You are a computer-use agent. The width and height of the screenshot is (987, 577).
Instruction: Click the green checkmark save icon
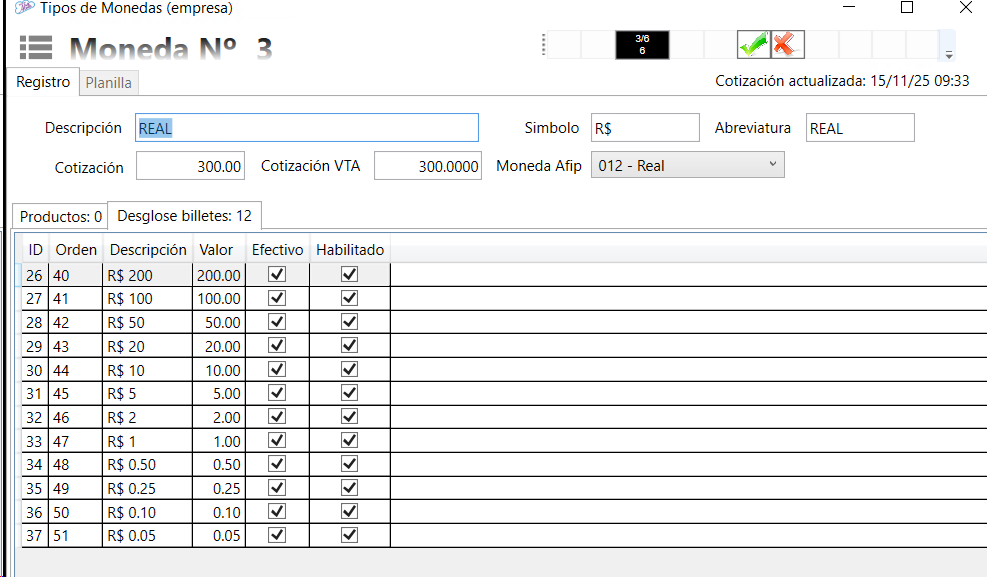753,45
